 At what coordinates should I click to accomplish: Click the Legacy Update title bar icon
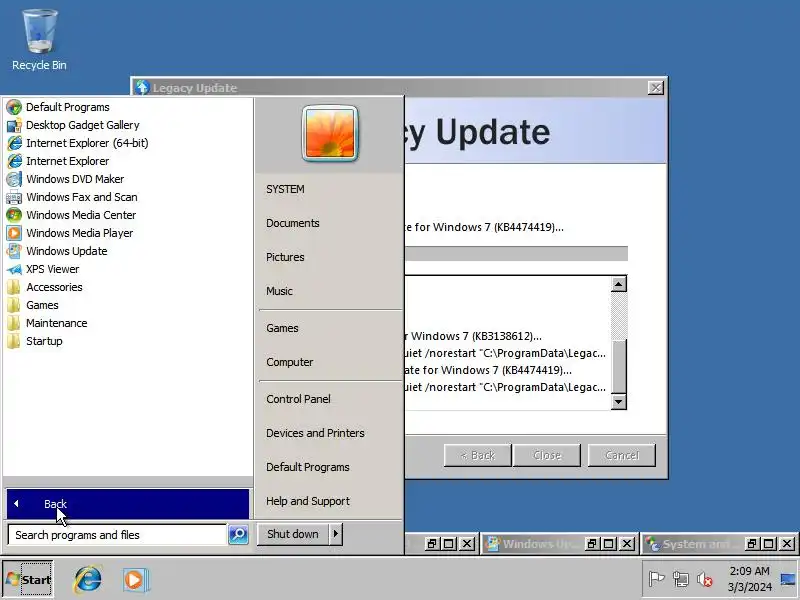pyautogui.click(x=142, y=88)
